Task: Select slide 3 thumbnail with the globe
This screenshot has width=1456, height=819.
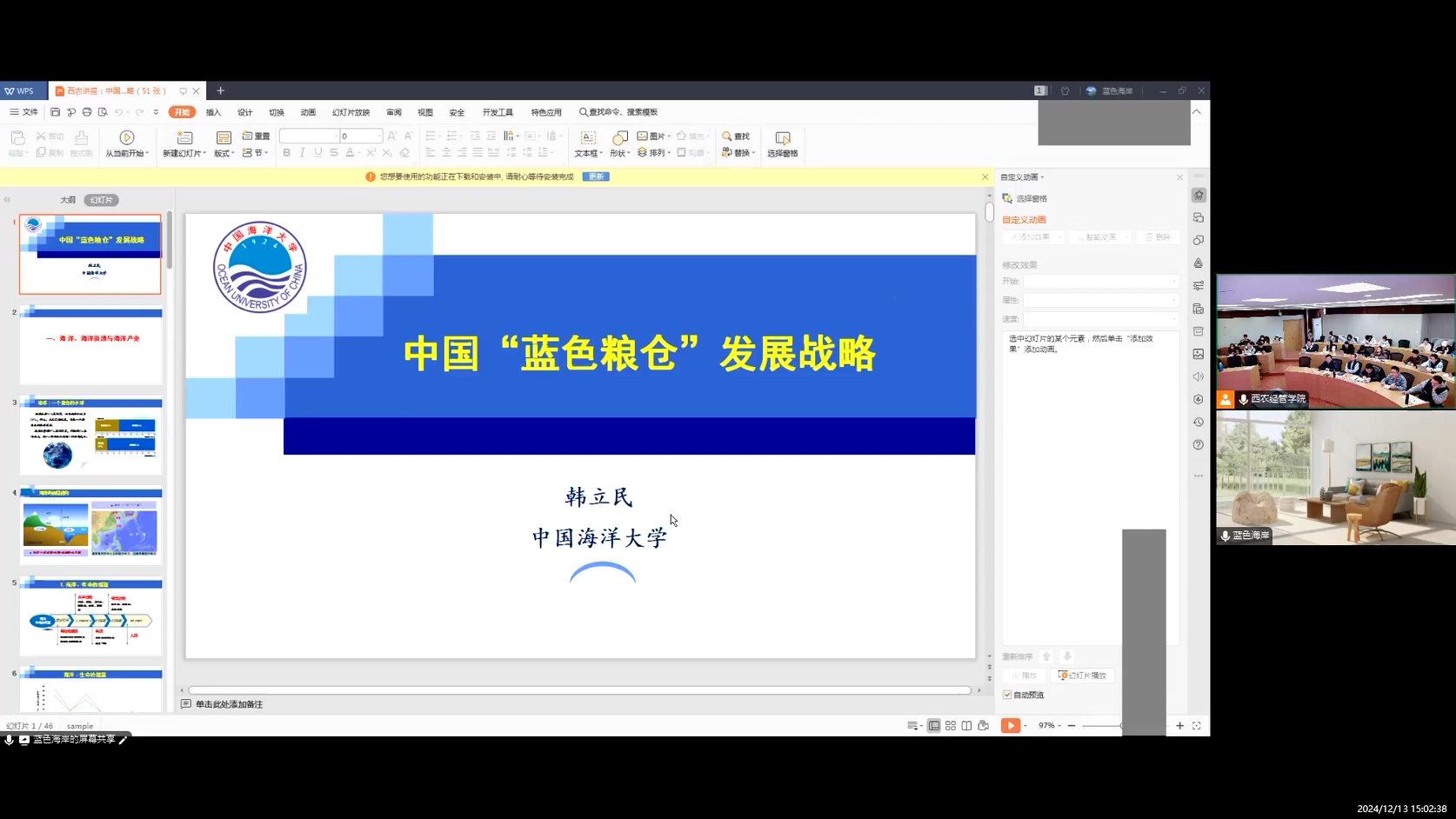Action: click(90, 436)
